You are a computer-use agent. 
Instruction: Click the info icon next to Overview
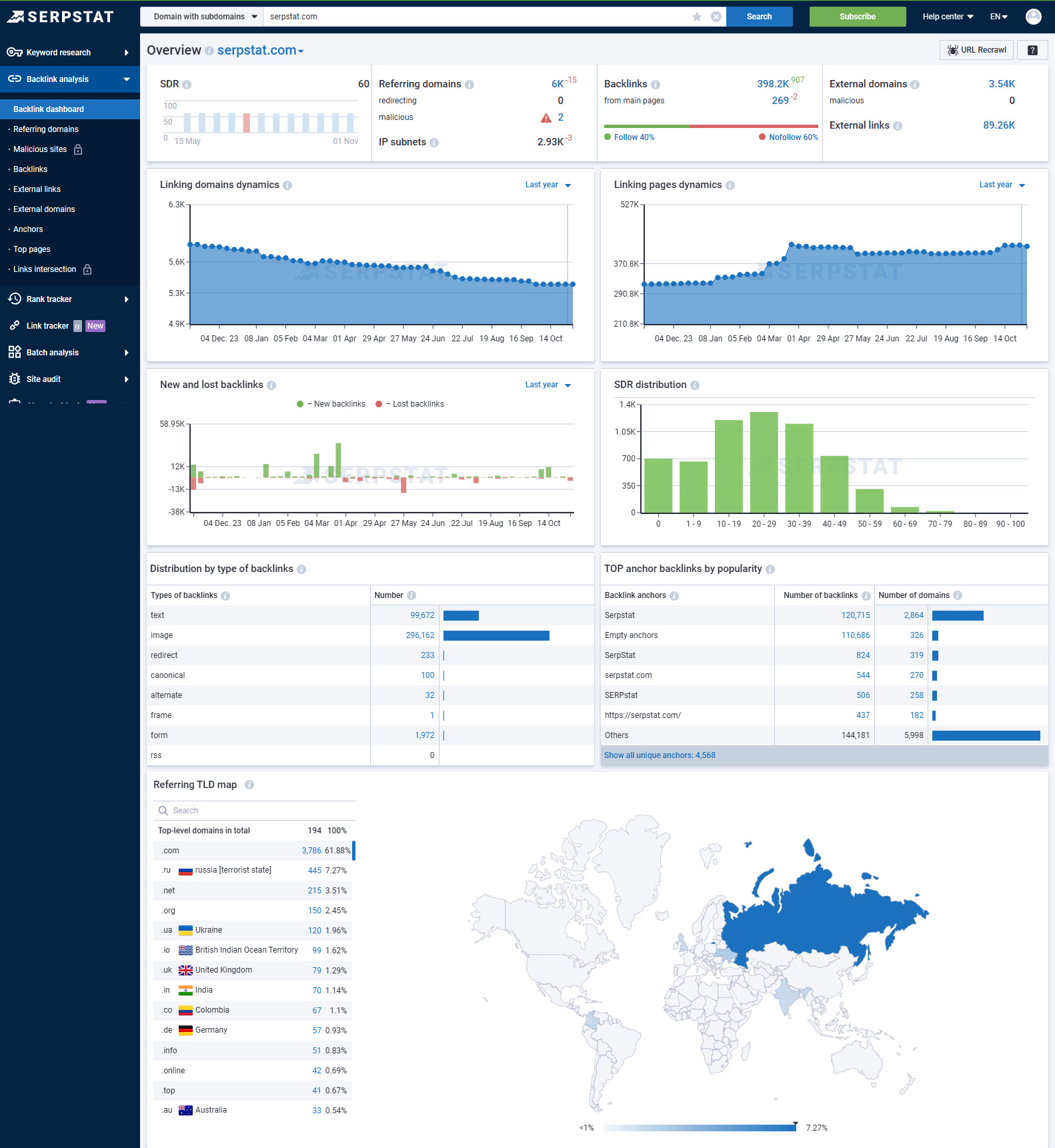(x=209, y=51)
